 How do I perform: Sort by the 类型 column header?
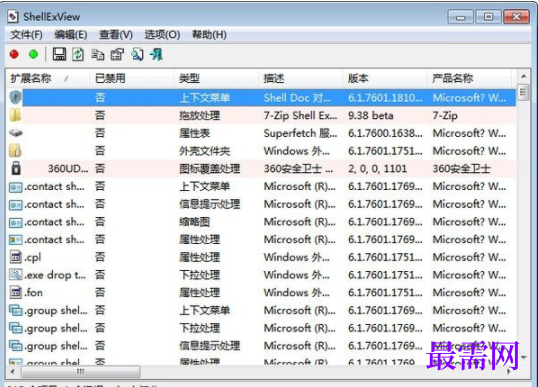coord(216,78)
